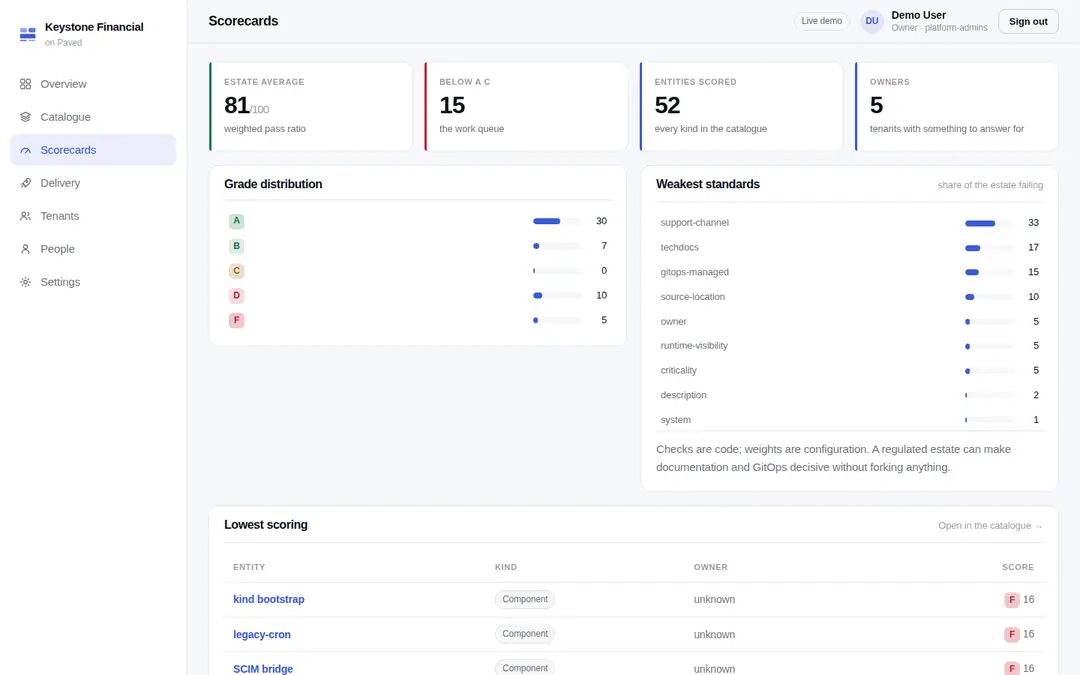1080x675 pixels.
Task: Click the grade C badge
Action: pos(236,271)
